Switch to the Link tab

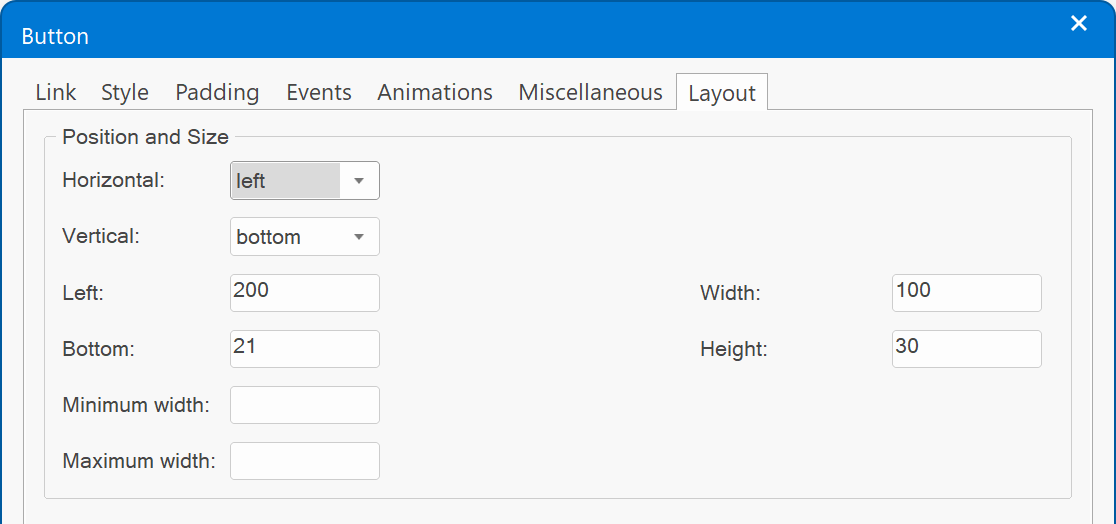[56, 93]
